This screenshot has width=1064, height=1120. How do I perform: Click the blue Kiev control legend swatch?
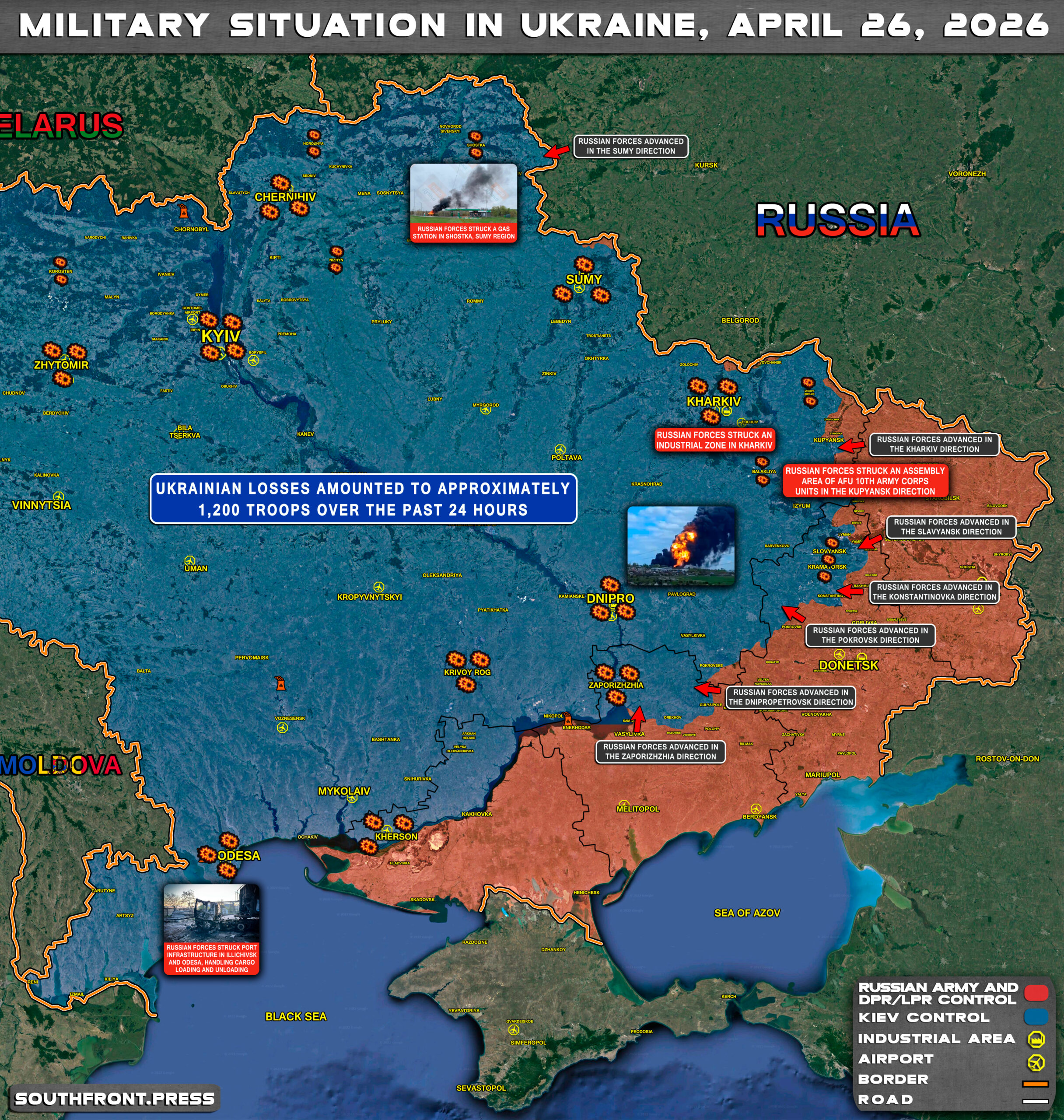coord(1036,1017)
